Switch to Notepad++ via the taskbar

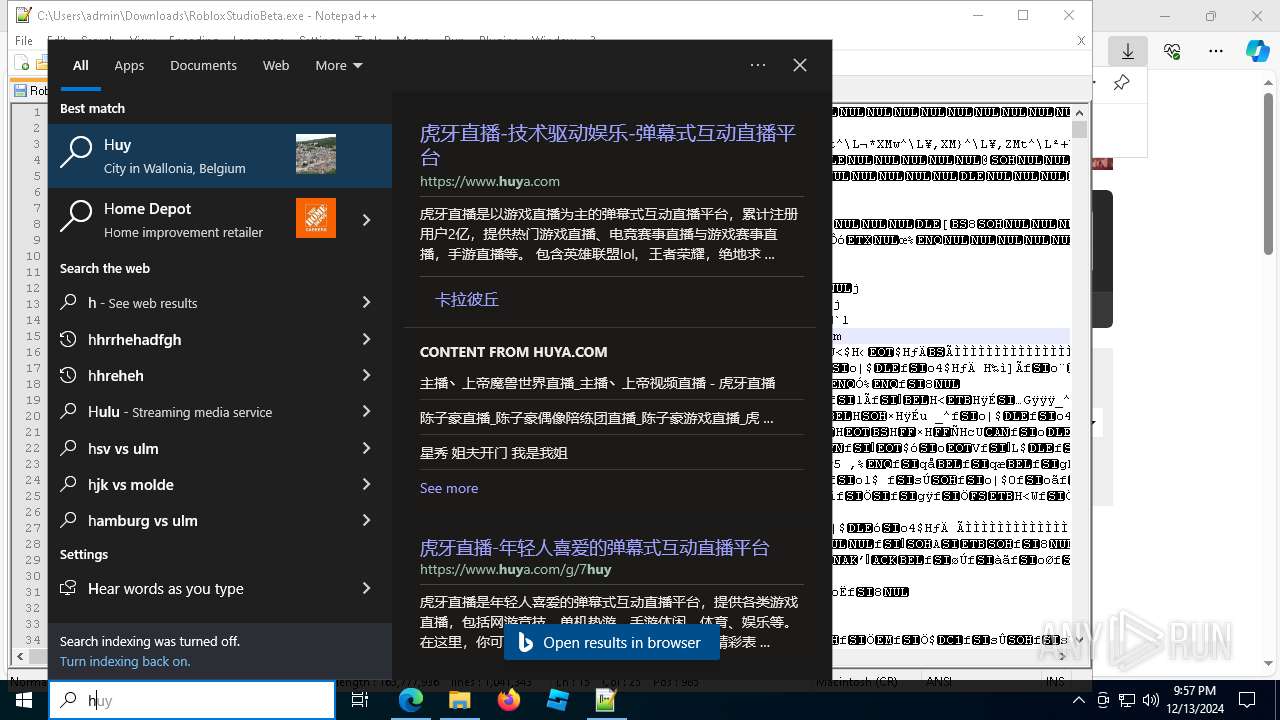606,701
